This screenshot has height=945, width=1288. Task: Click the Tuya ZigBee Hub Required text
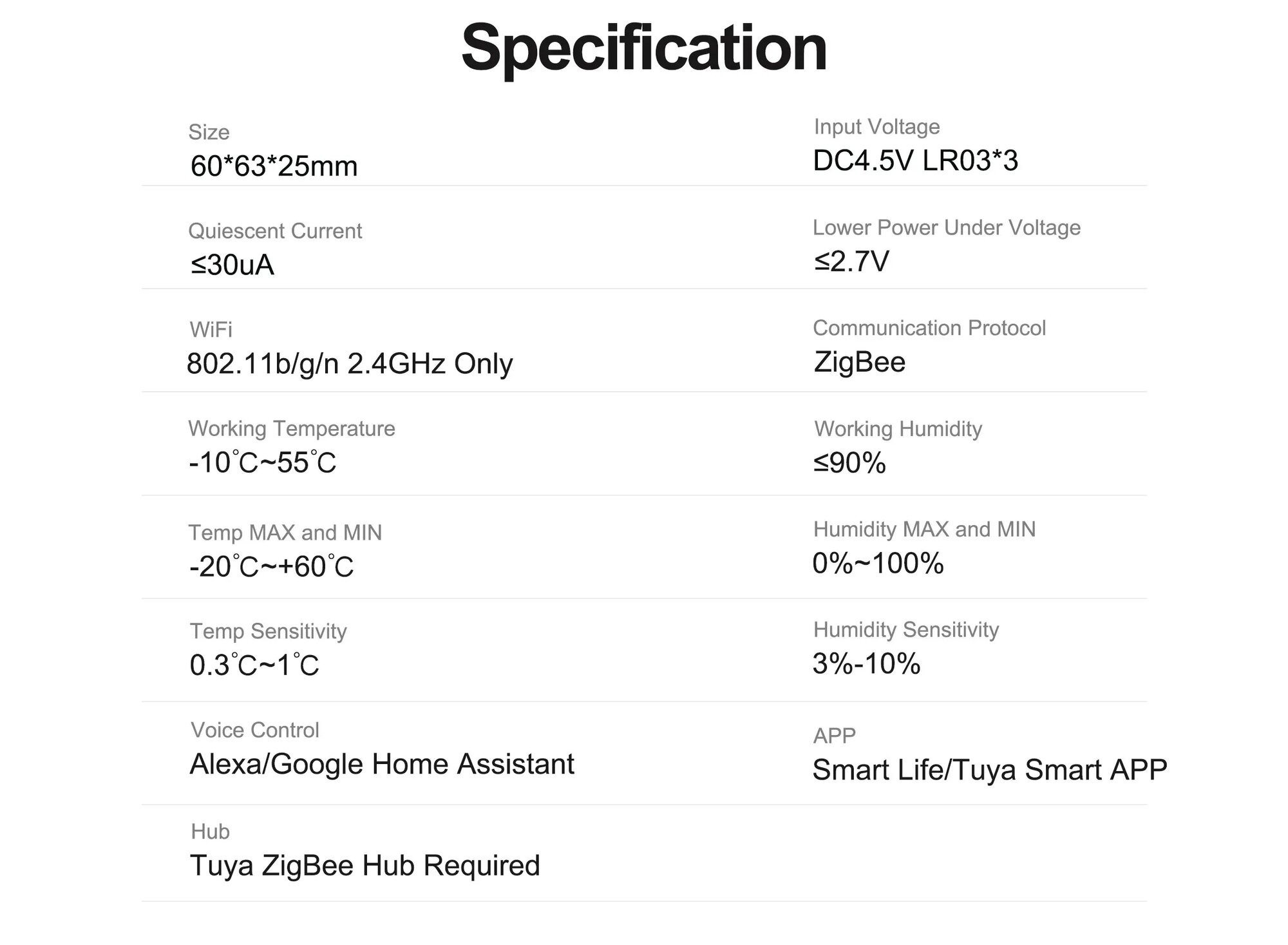(x=365, y=866)
